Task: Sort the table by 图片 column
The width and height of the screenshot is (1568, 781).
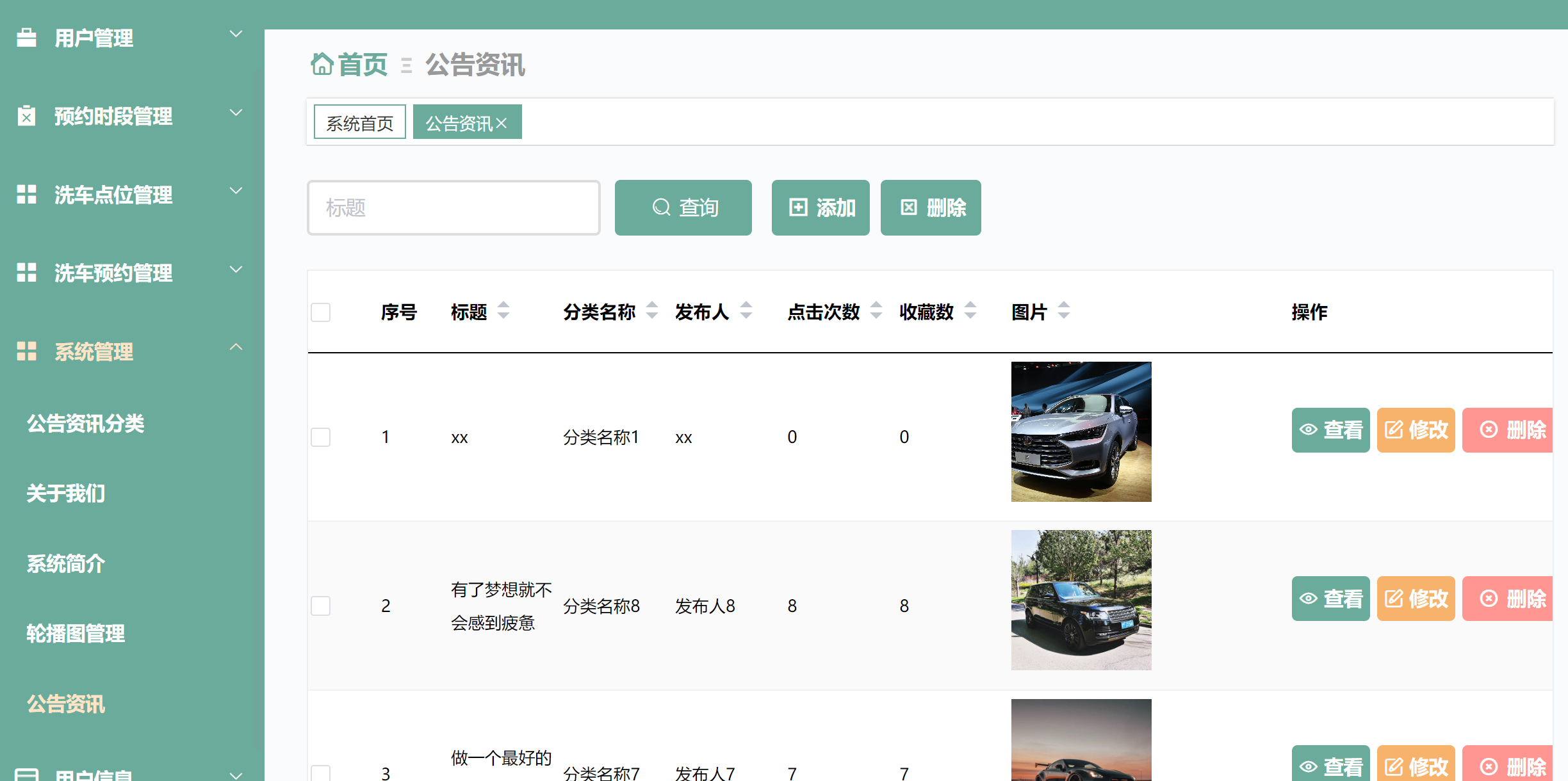Action: tap(1064, 310)
